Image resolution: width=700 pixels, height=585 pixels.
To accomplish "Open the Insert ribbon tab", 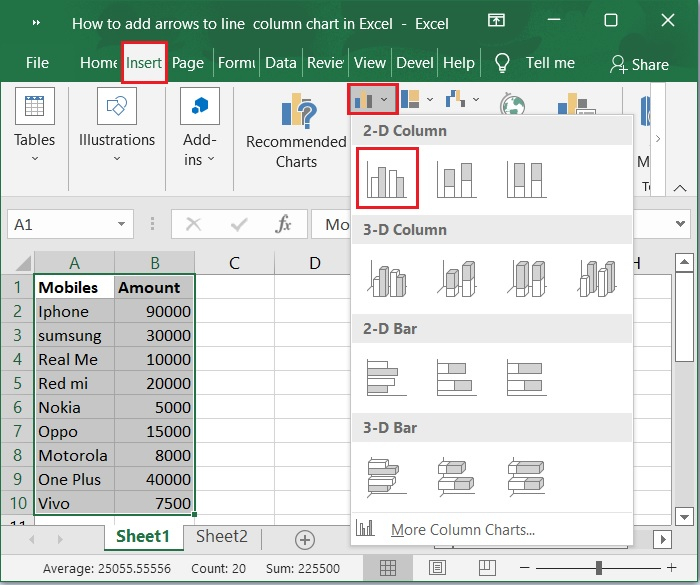I will click(x=144, y=62).
